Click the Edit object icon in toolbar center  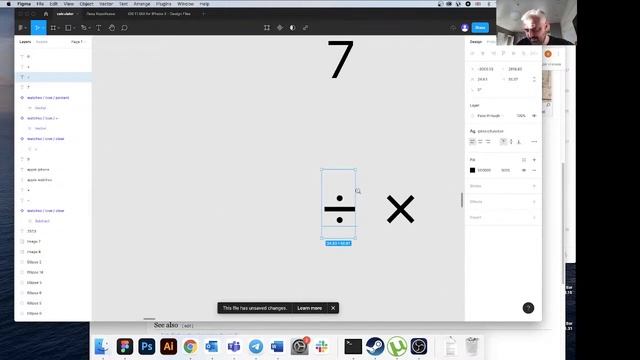[x=267, y=28]
